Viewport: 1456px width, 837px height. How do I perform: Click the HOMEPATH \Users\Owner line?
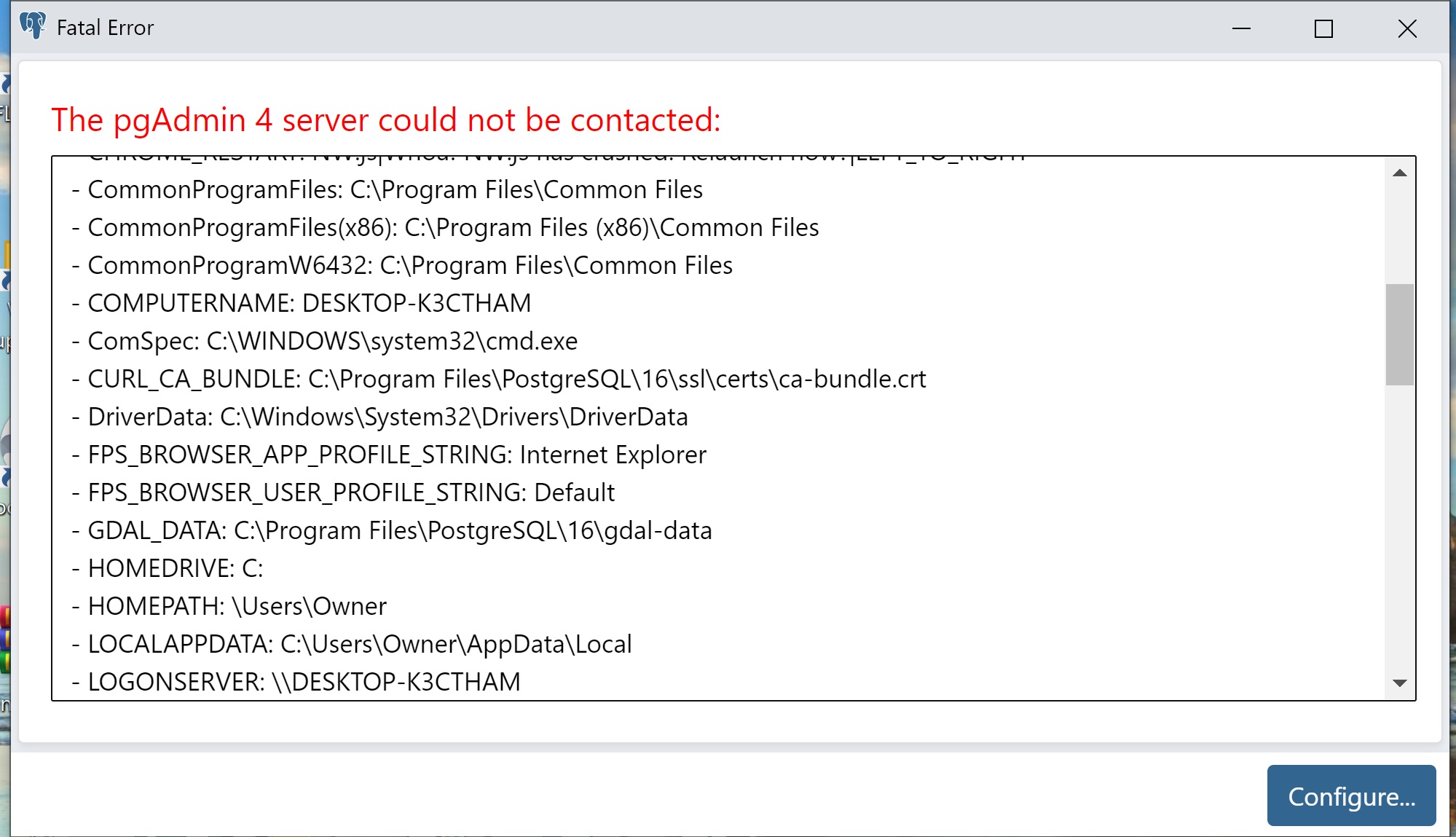pyautogui.click(x=237, y=606)
